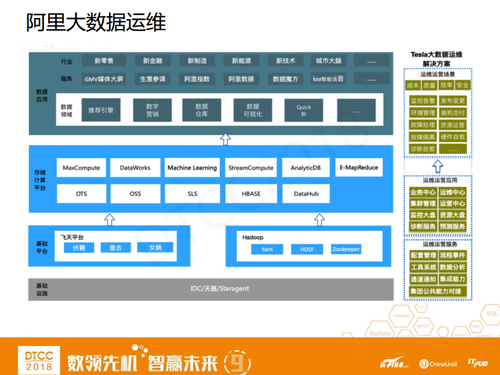The height and width of the screenshot is (375, 500).
Task: Click the DTCC 2018 logo
Action: tap(39, 361)
